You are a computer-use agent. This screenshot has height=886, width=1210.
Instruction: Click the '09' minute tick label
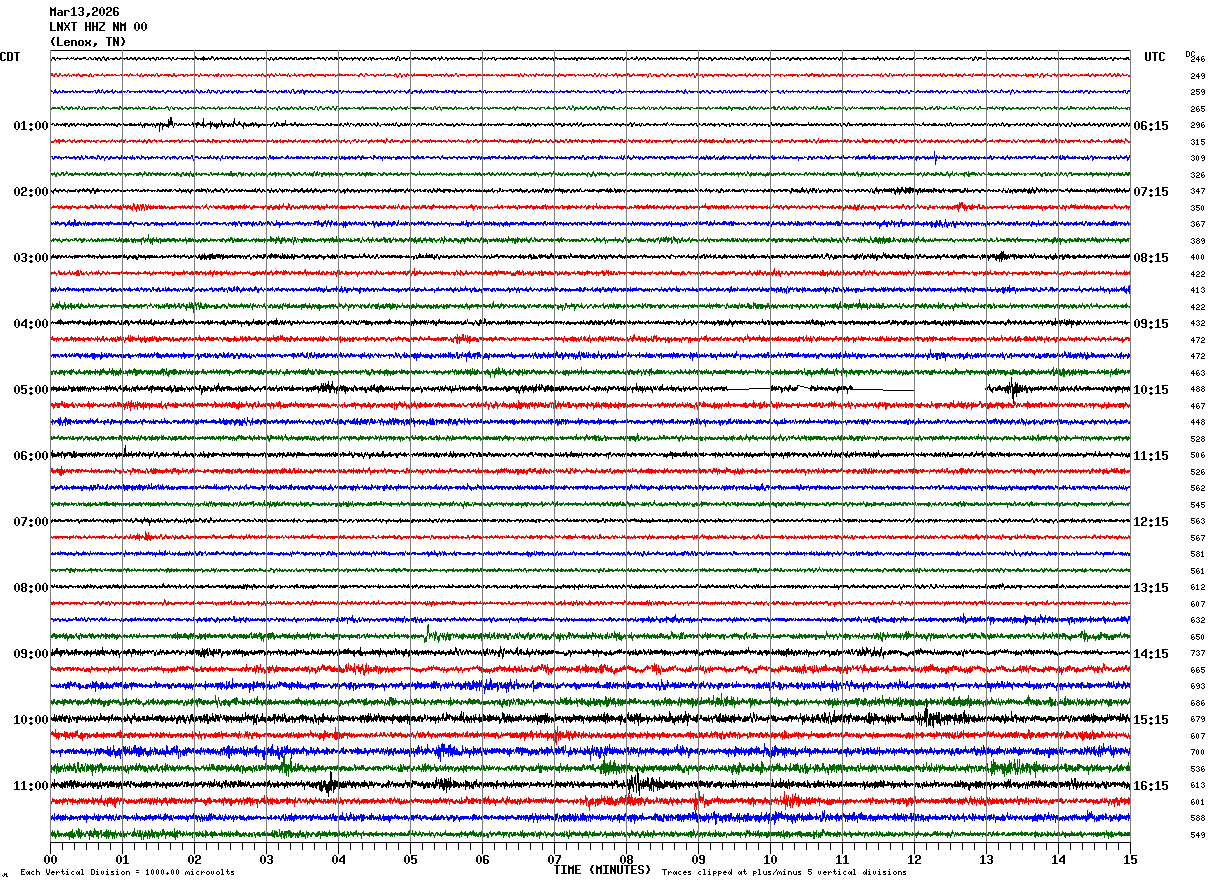pos(698,859)
